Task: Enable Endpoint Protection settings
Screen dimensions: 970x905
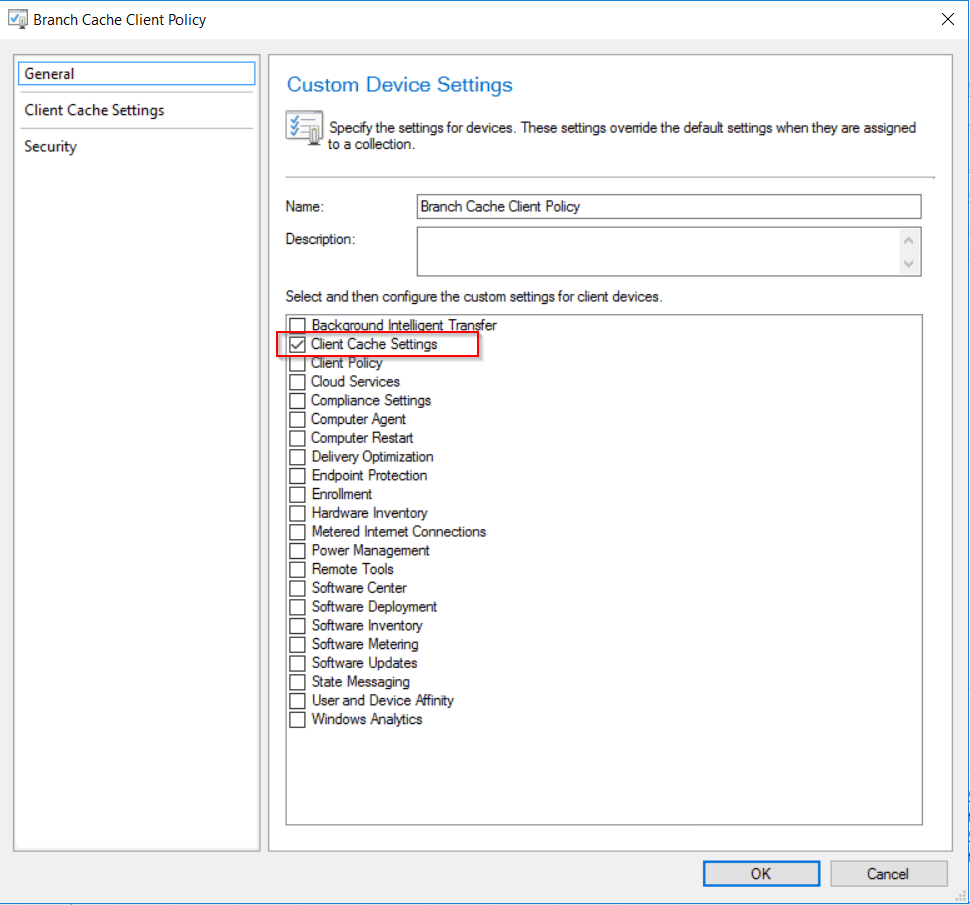Action: tap(297, 475)
